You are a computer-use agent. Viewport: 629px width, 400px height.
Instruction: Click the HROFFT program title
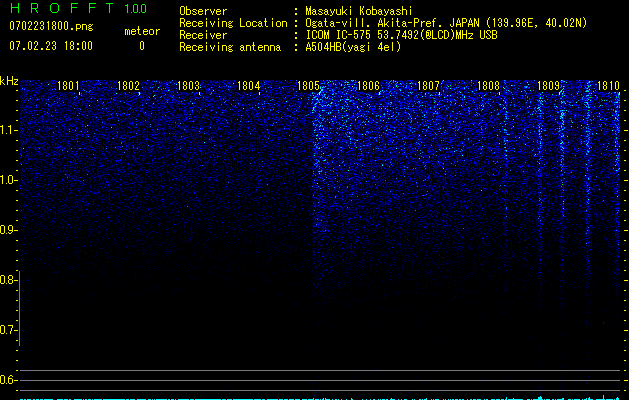62,8
